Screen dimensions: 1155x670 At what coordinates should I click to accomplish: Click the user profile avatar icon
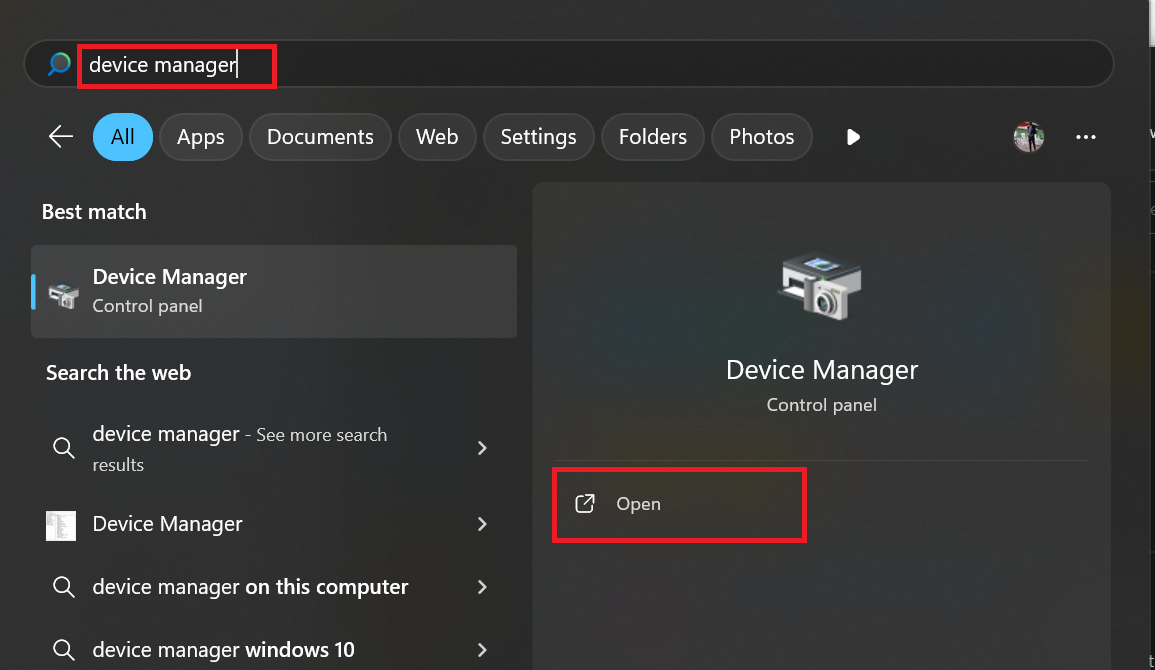pos(1028,137)
